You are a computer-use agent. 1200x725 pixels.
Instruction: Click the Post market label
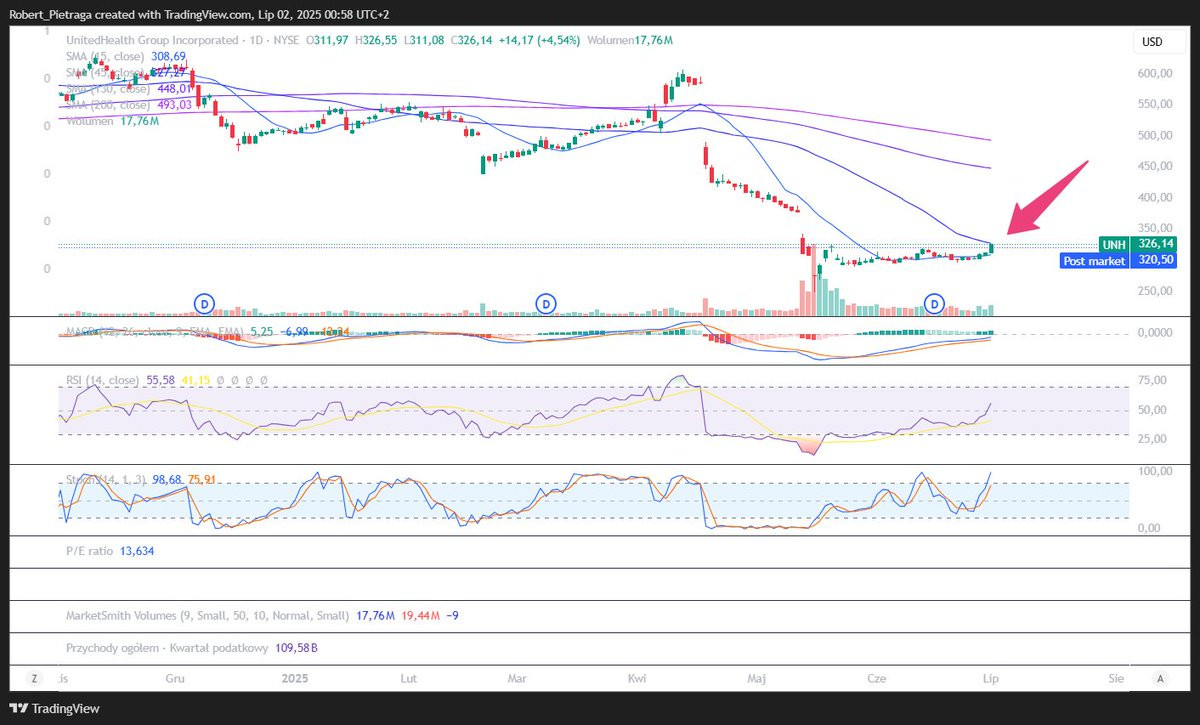tap(1094, 260)
